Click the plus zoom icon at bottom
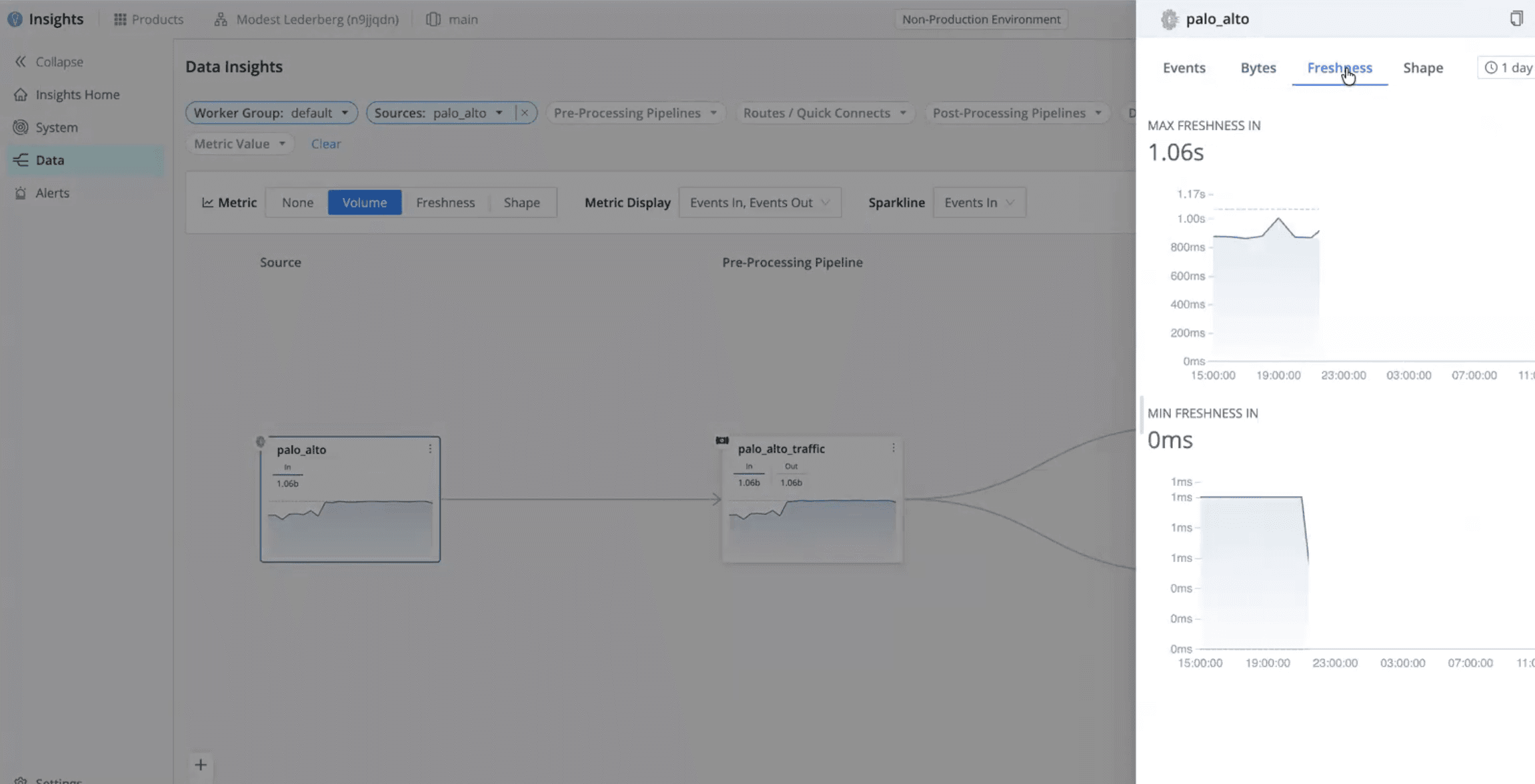1535x784 pixels. click(201, 765)
